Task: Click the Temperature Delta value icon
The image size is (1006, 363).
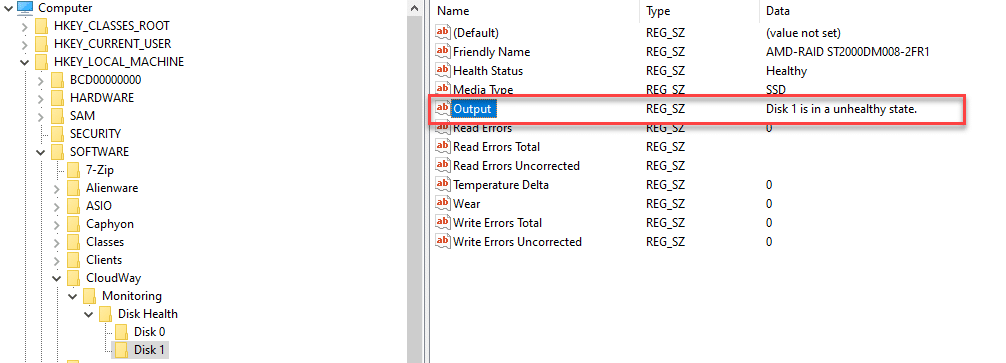Action: pyautogui.click(x=443, y=185)
